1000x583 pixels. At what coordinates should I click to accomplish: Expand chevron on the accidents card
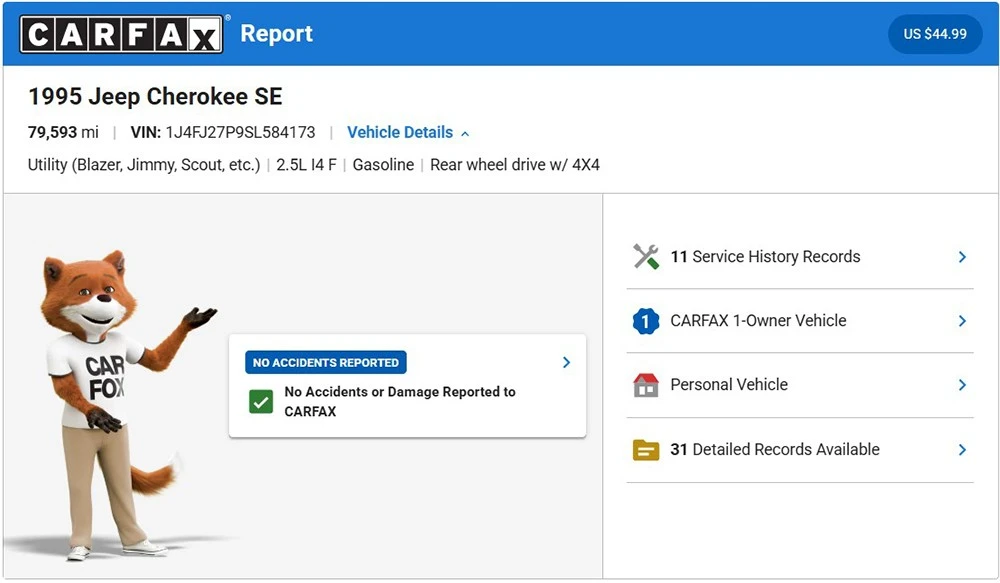click(x=566, y=362)
